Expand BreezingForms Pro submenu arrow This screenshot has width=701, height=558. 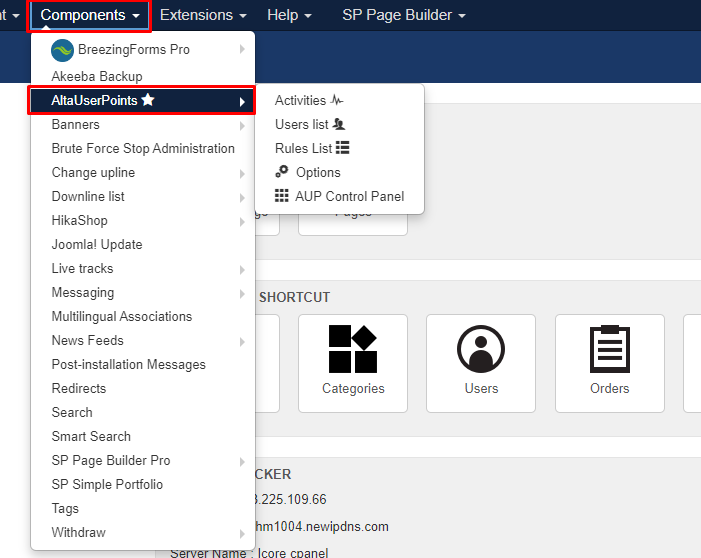(x=242, y=49)
